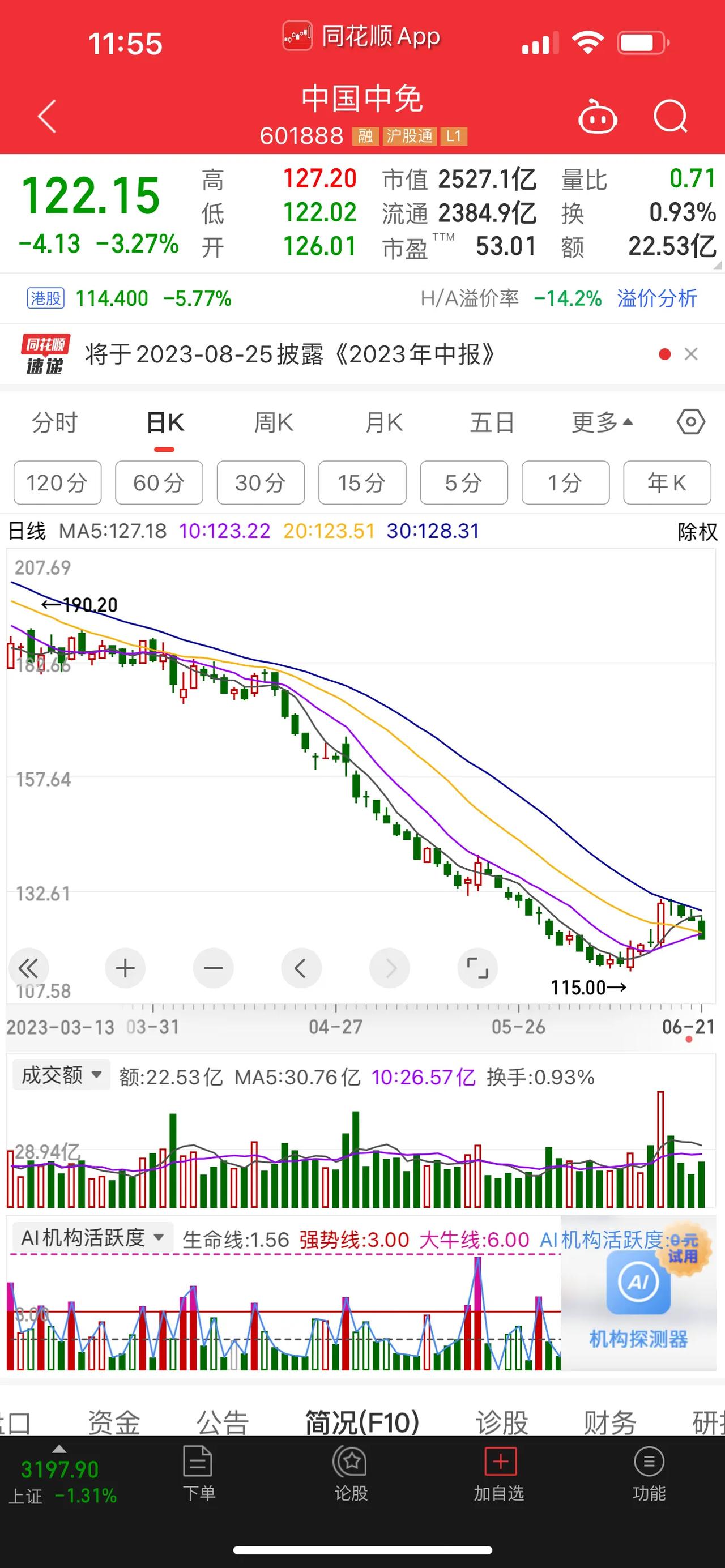Tap the L1 level badge

(x=454, y=136)
